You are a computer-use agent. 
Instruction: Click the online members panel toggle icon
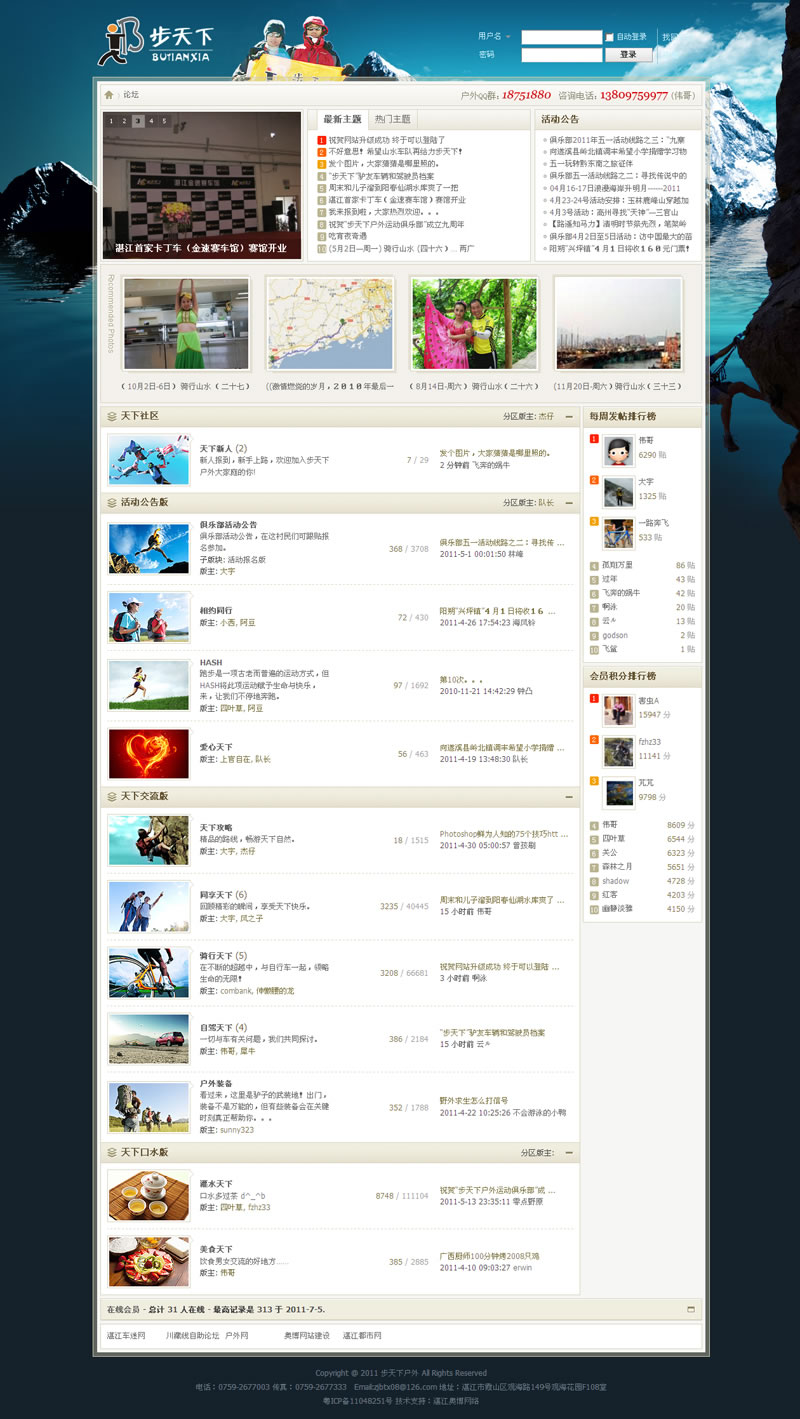(x=690, y=1309)
